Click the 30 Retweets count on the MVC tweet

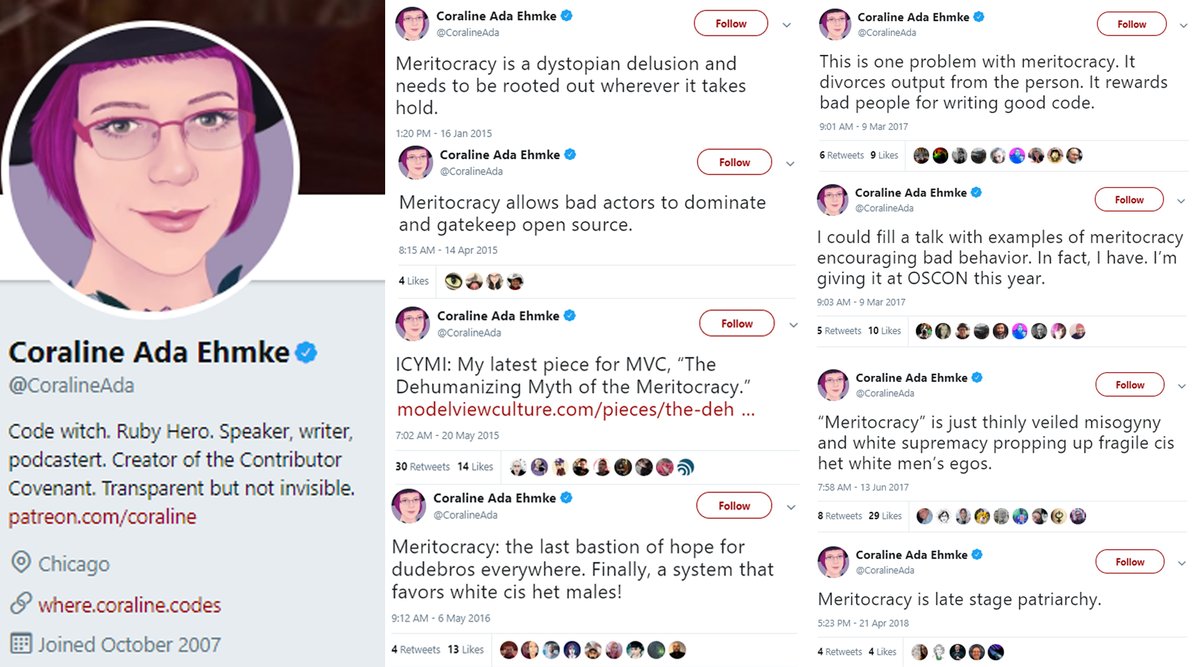click(x=422, y=466)
